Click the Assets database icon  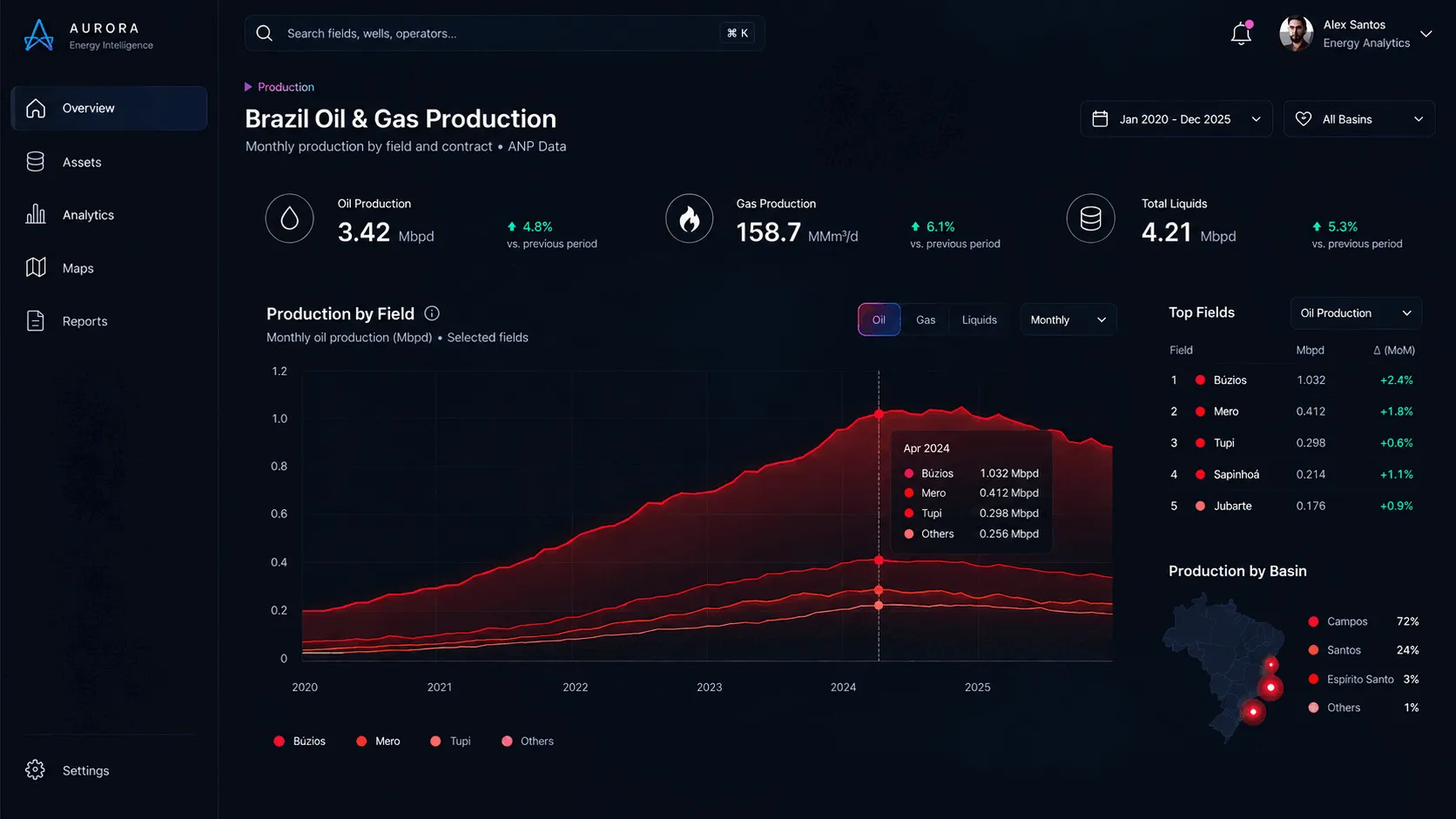pyautogui.click(x=36, y=162)
